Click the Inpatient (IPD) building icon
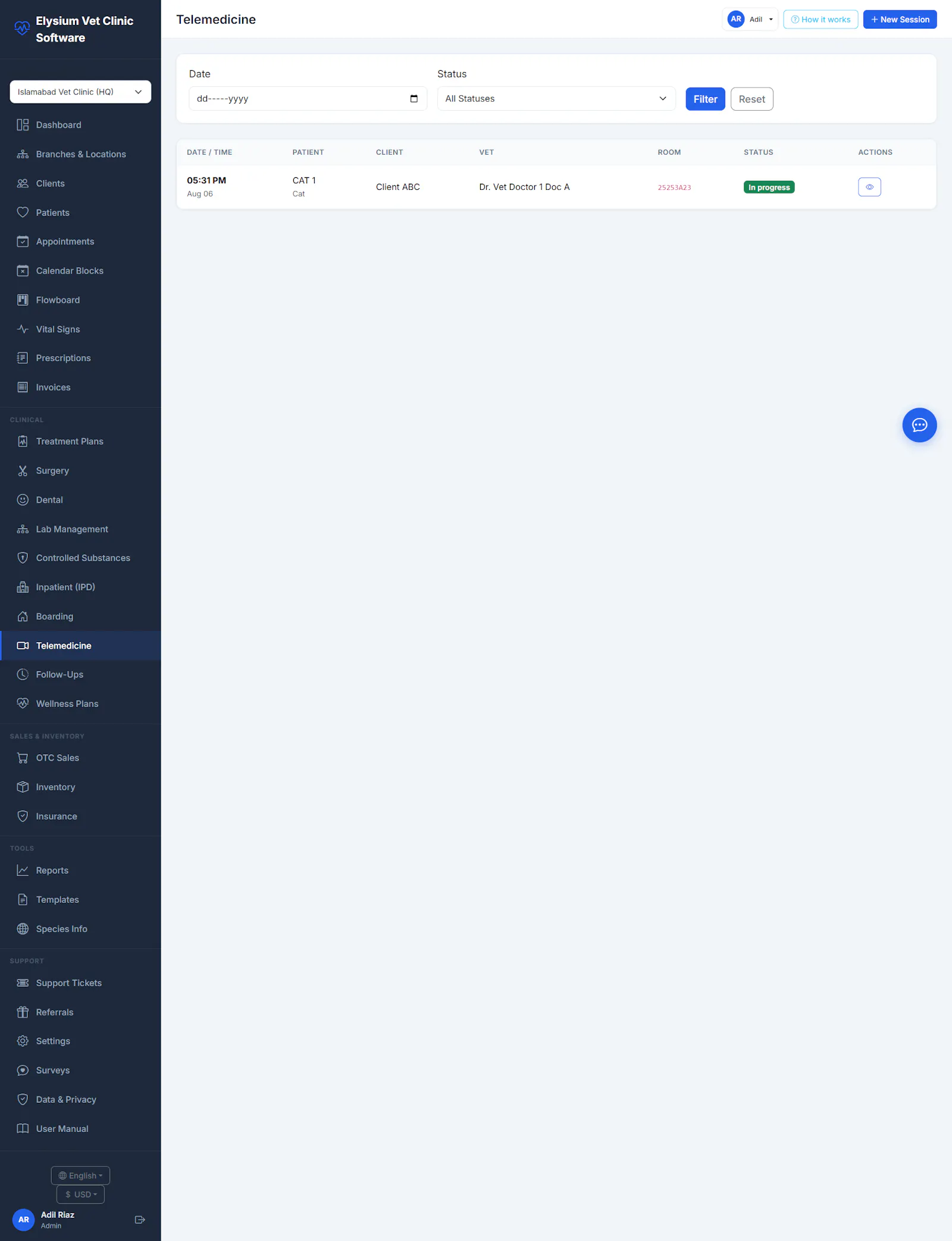Screen dimensions: 952x1241 [x=23, y=587]
